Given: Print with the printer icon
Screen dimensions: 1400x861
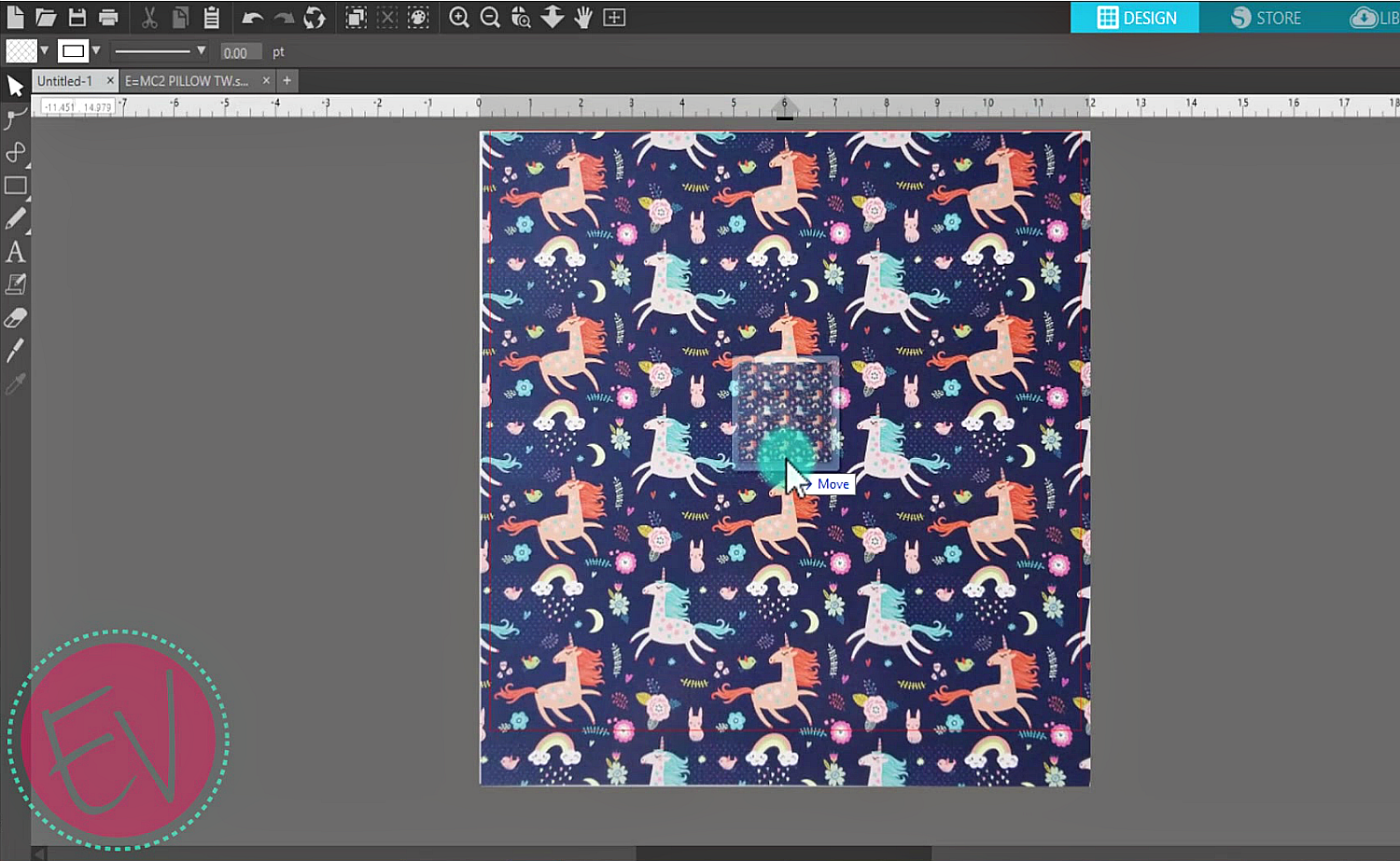Looking at the screenshot, I should (108, 17).
